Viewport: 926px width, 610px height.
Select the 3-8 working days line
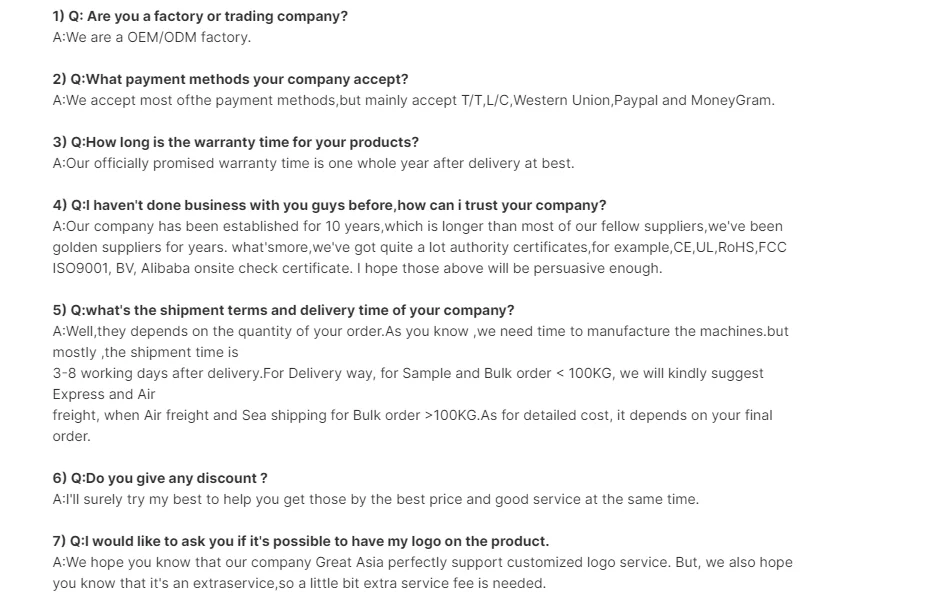tap(408, 373)
